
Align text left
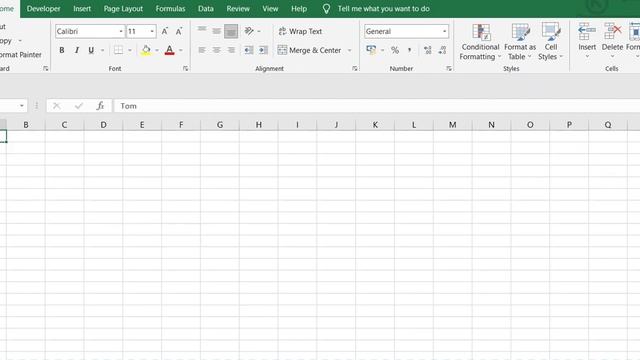pos(202,50)
